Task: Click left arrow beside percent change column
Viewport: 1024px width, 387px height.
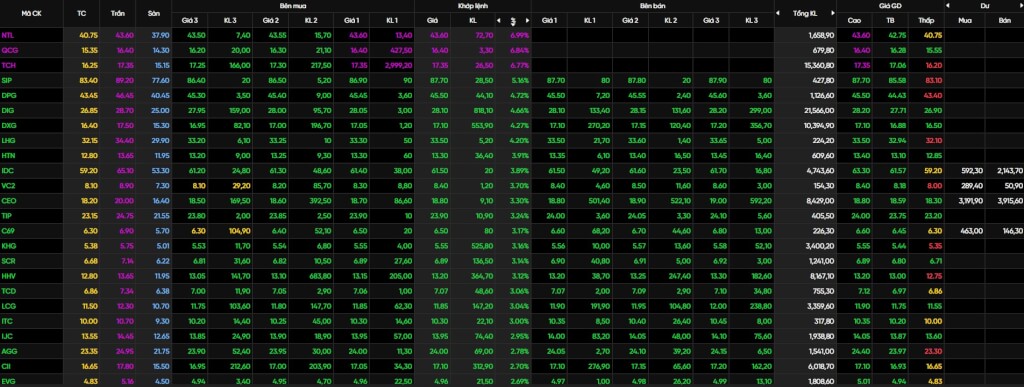Action: click(499, 21)
